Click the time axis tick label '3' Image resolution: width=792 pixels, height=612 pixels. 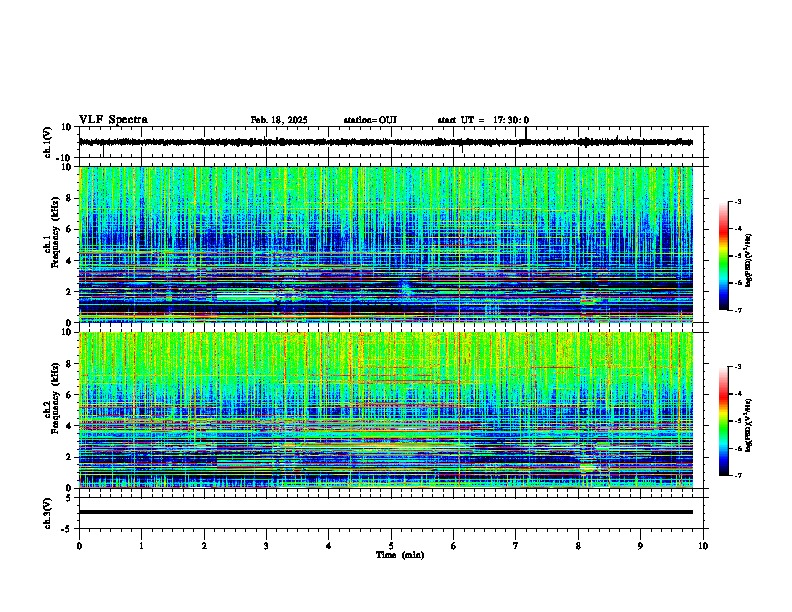coord(266,546)
